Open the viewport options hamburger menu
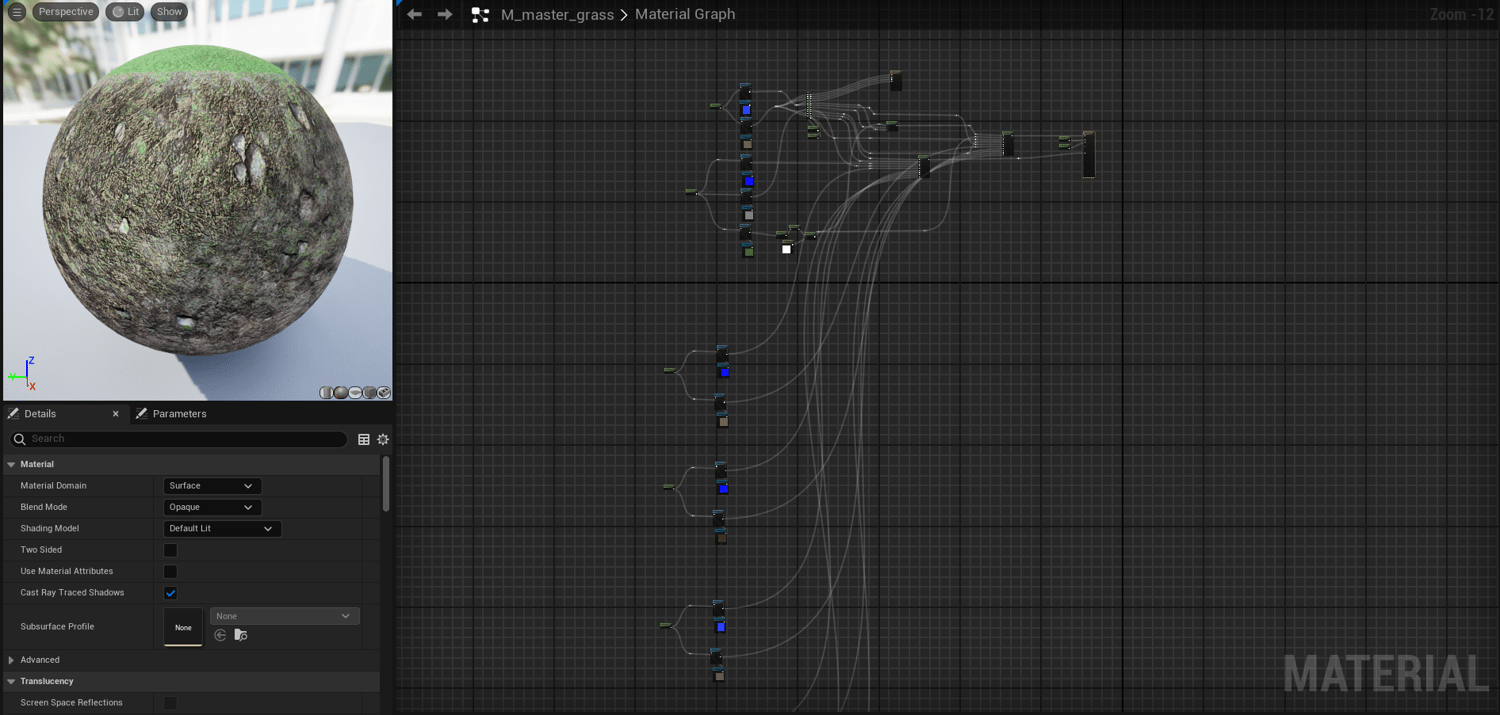Screen dimensions: 1500x715 point(17,12)
